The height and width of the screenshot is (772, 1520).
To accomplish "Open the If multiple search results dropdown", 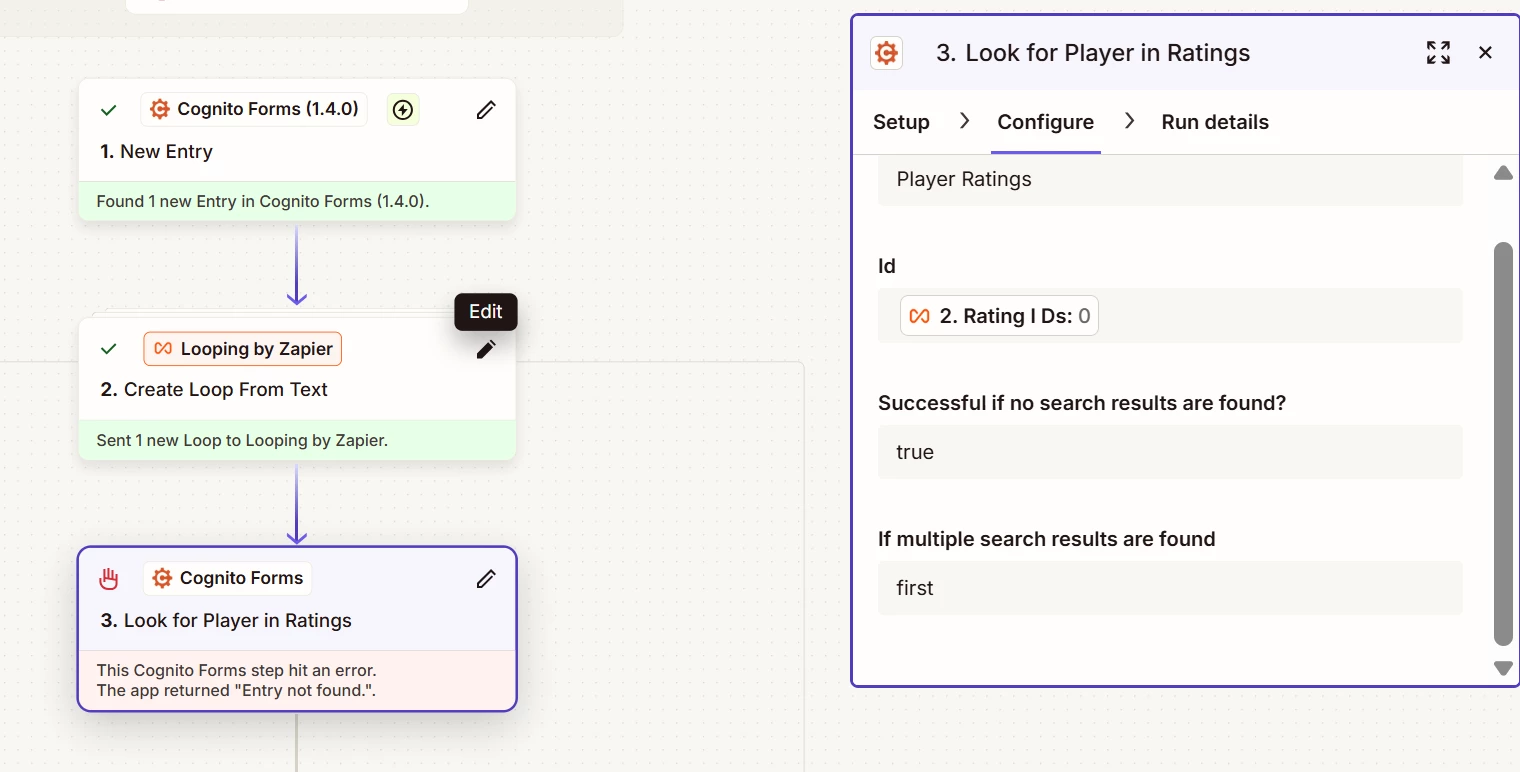I will click(1170, 588).
